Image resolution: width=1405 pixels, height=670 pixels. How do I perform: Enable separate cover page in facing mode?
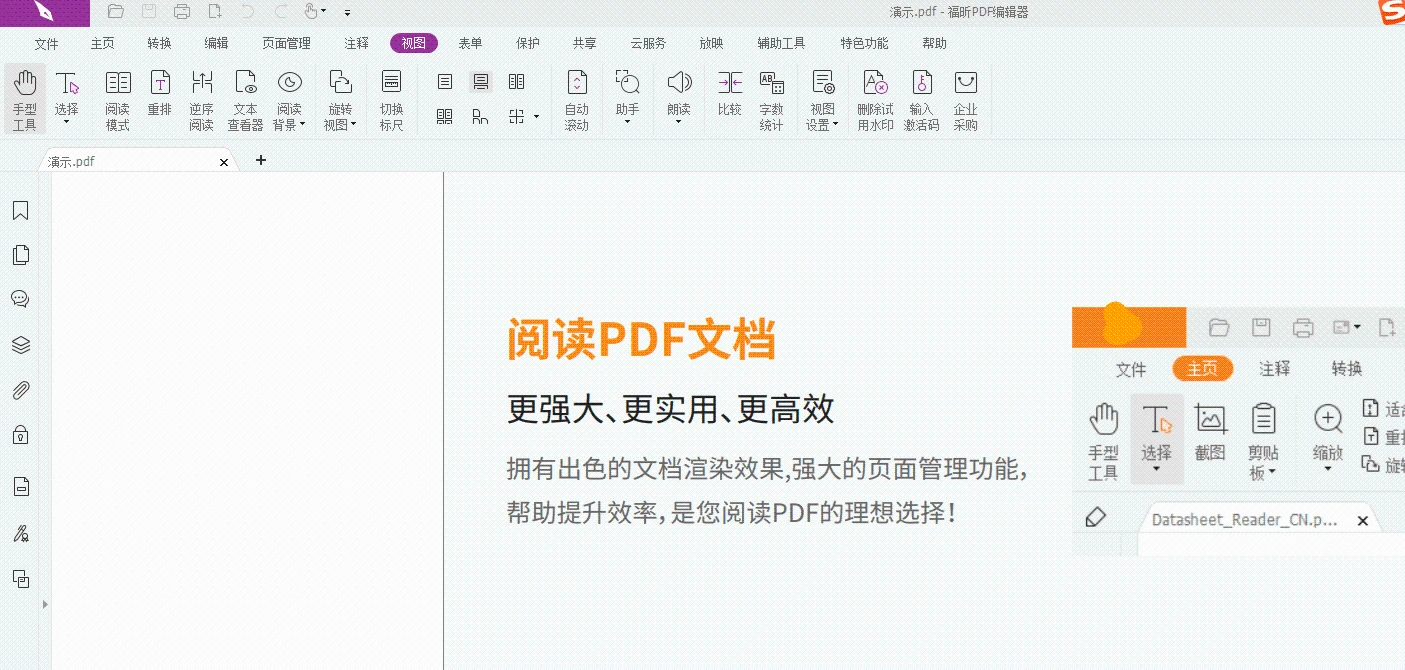coord(481,117)
